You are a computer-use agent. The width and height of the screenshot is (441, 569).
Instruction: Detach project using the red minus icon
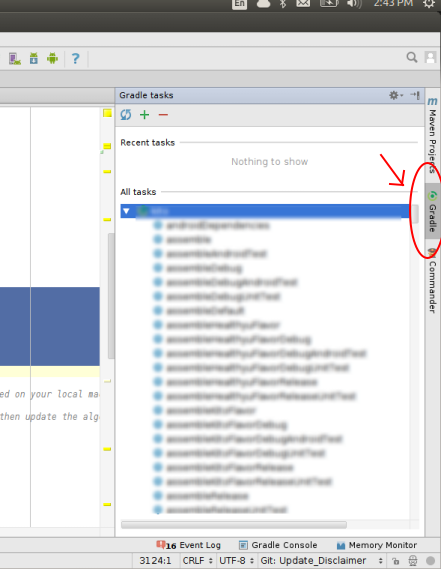coord(163,115)
